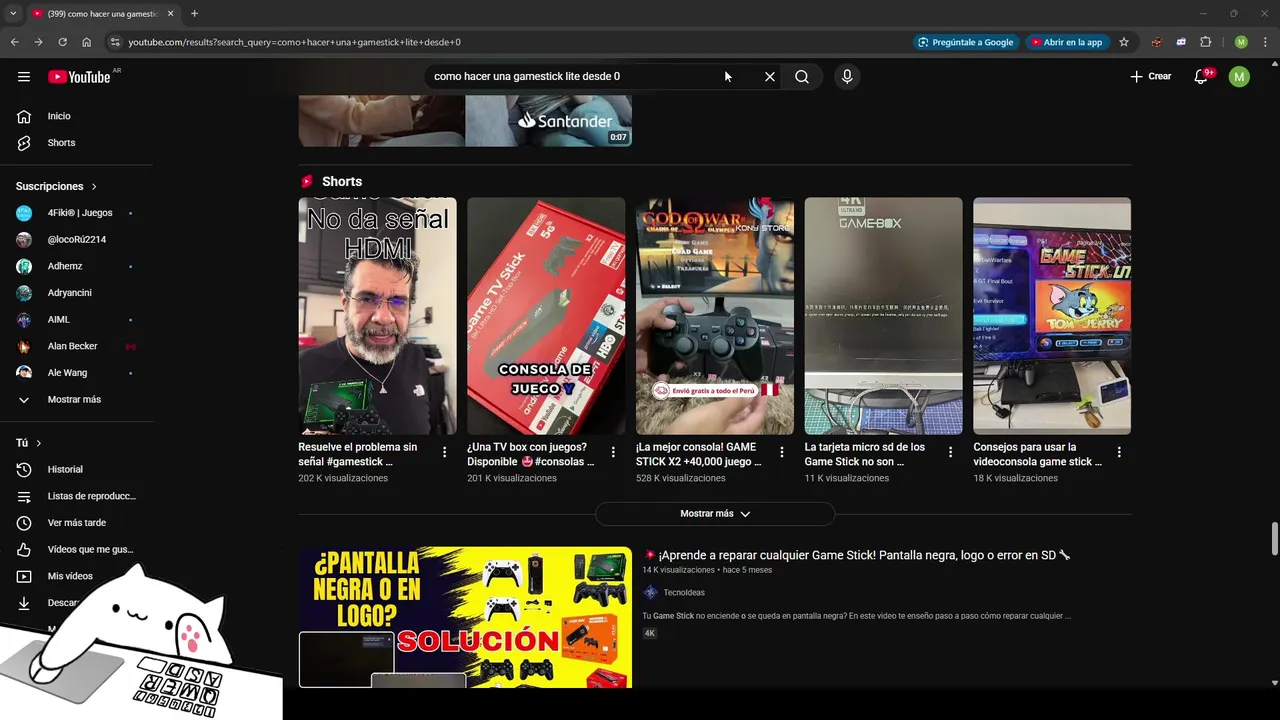
Task: Go to the YouTube logo home
Action: (x=79, y=77)
